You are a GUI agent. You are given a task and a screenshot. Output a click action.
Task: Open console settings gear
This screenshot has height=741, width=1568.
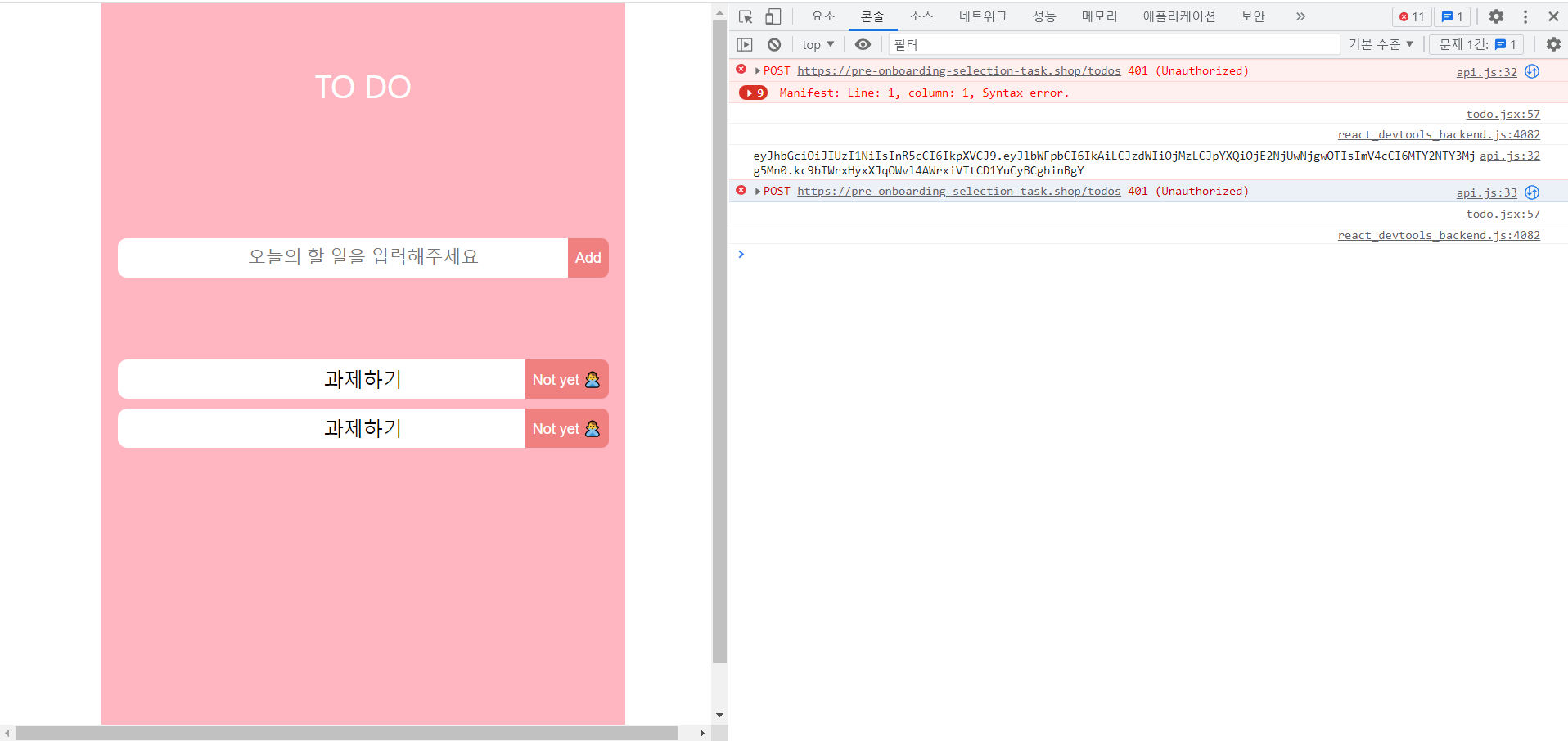[1553, 44]
